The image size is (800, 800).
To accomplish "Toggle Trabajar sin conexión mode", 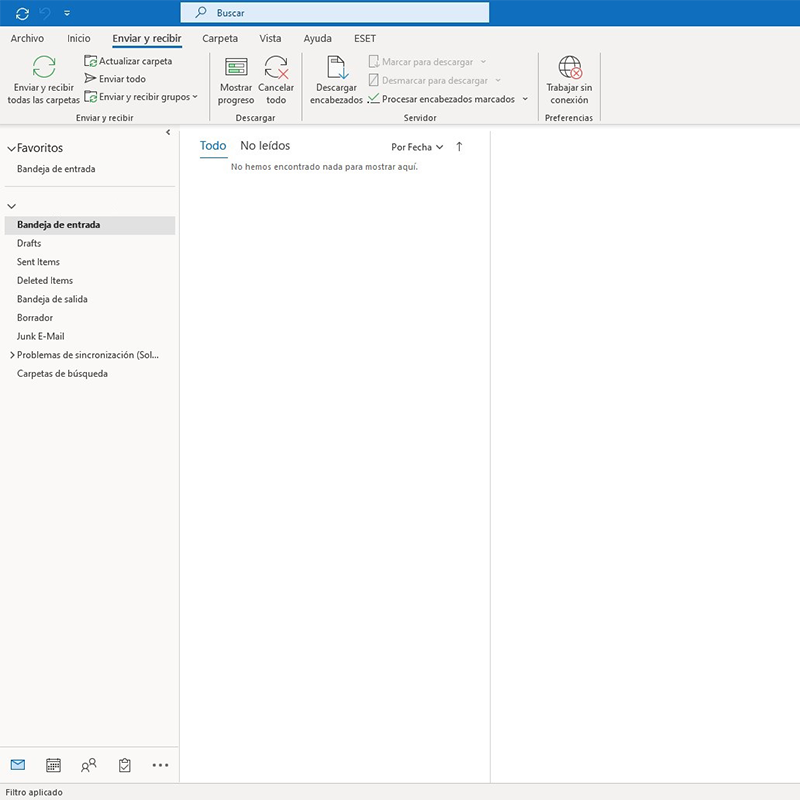I will pyautogui.click(x=569, y=68).
